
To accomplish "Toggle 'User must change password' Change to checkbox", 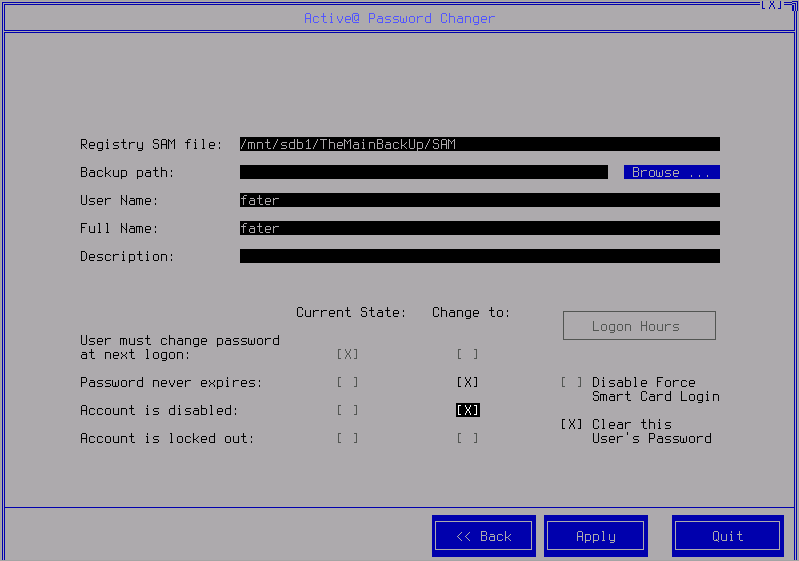I will click(467, 354).
